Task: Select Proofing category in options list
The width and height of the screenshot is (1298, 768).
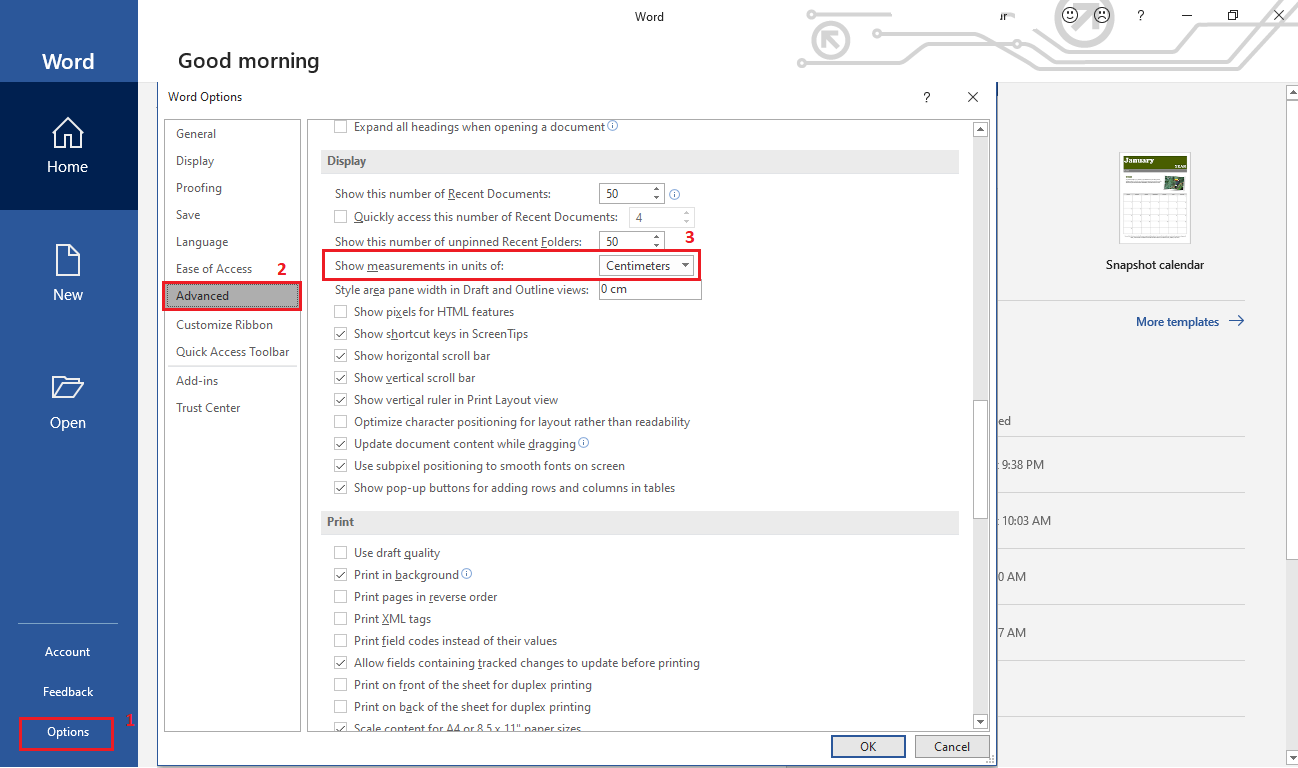Action: click(232, 188)
